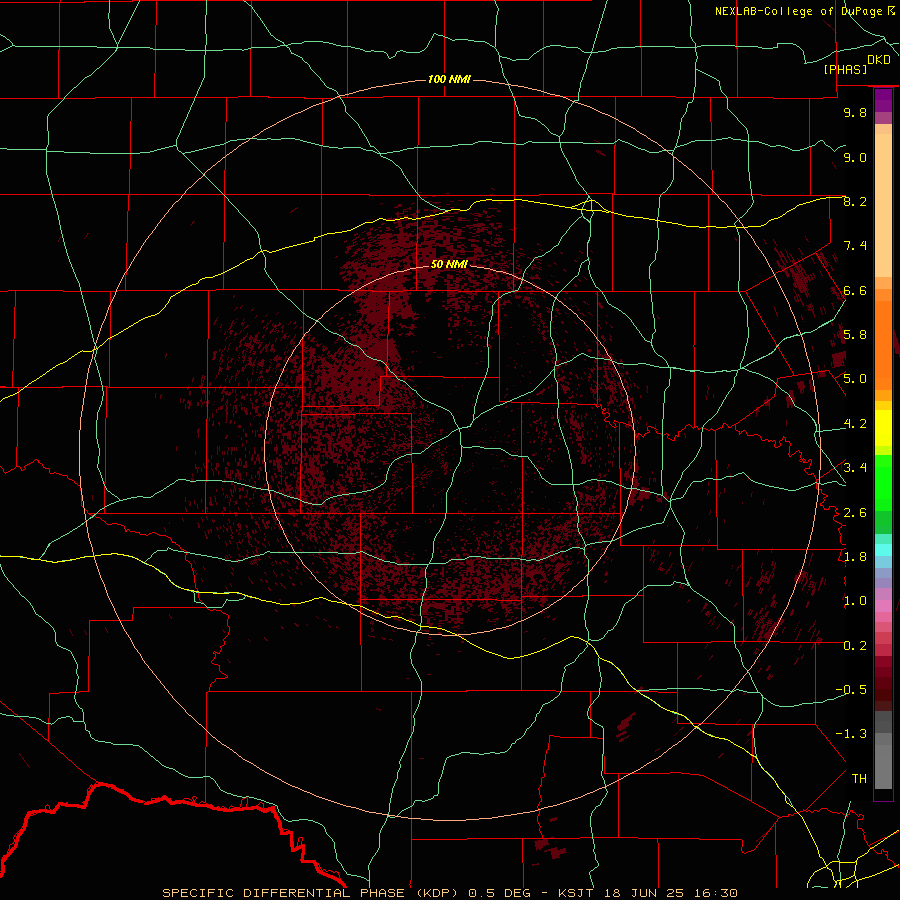
Task: Click the -1.3 scale value
Action: pyautogui.click(x=851, y=734)
